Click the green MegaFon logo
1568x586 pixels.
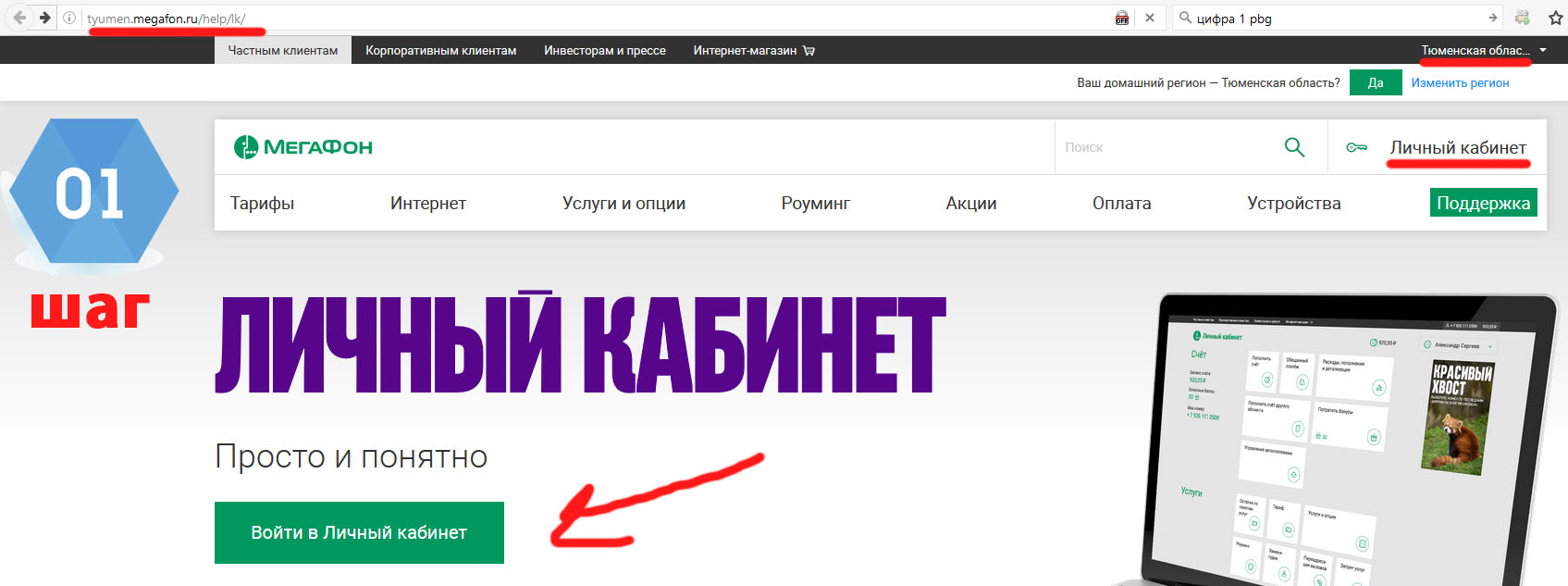(303, 147)
